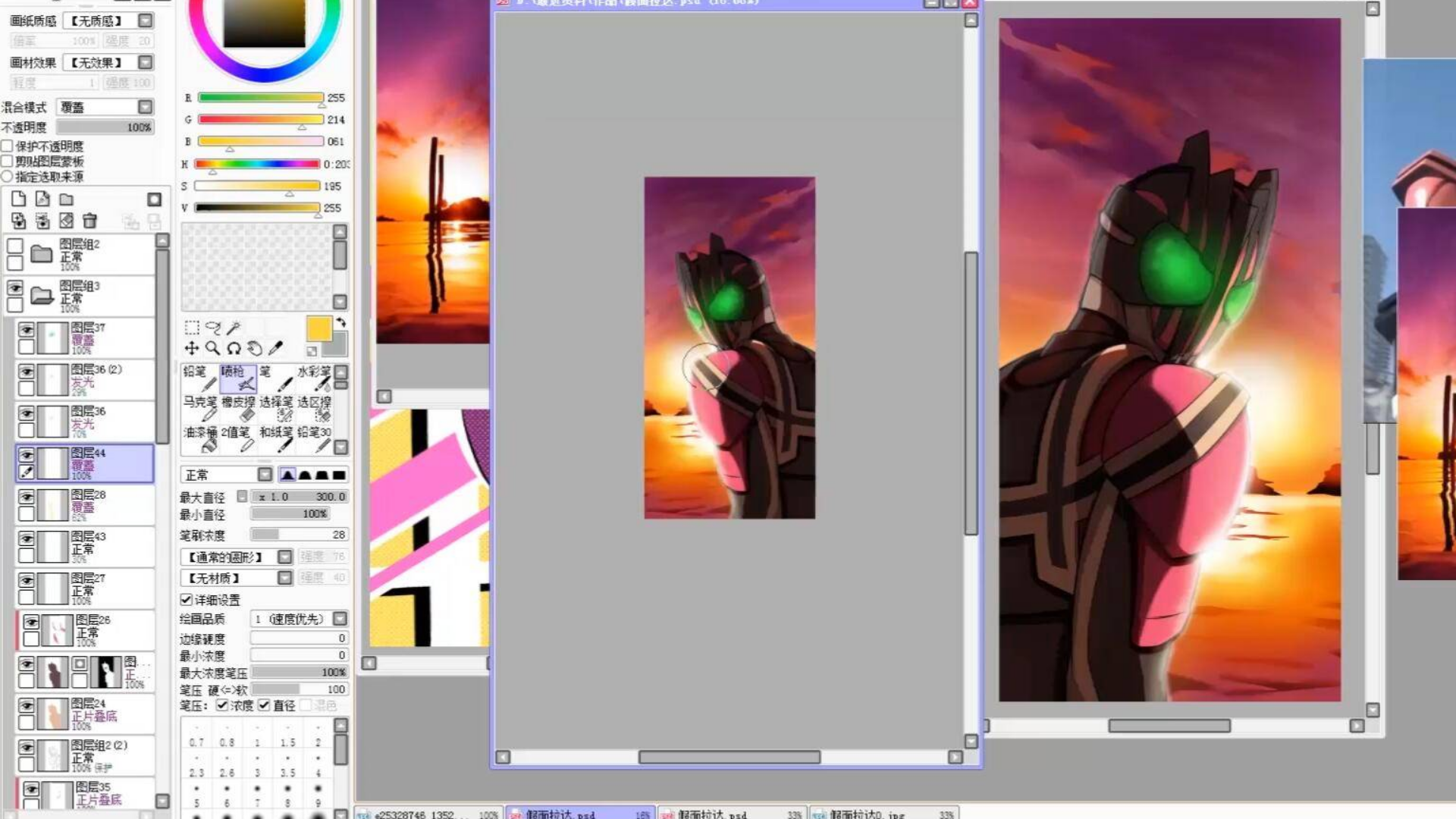Activate the move tool

tap(192, 348)
